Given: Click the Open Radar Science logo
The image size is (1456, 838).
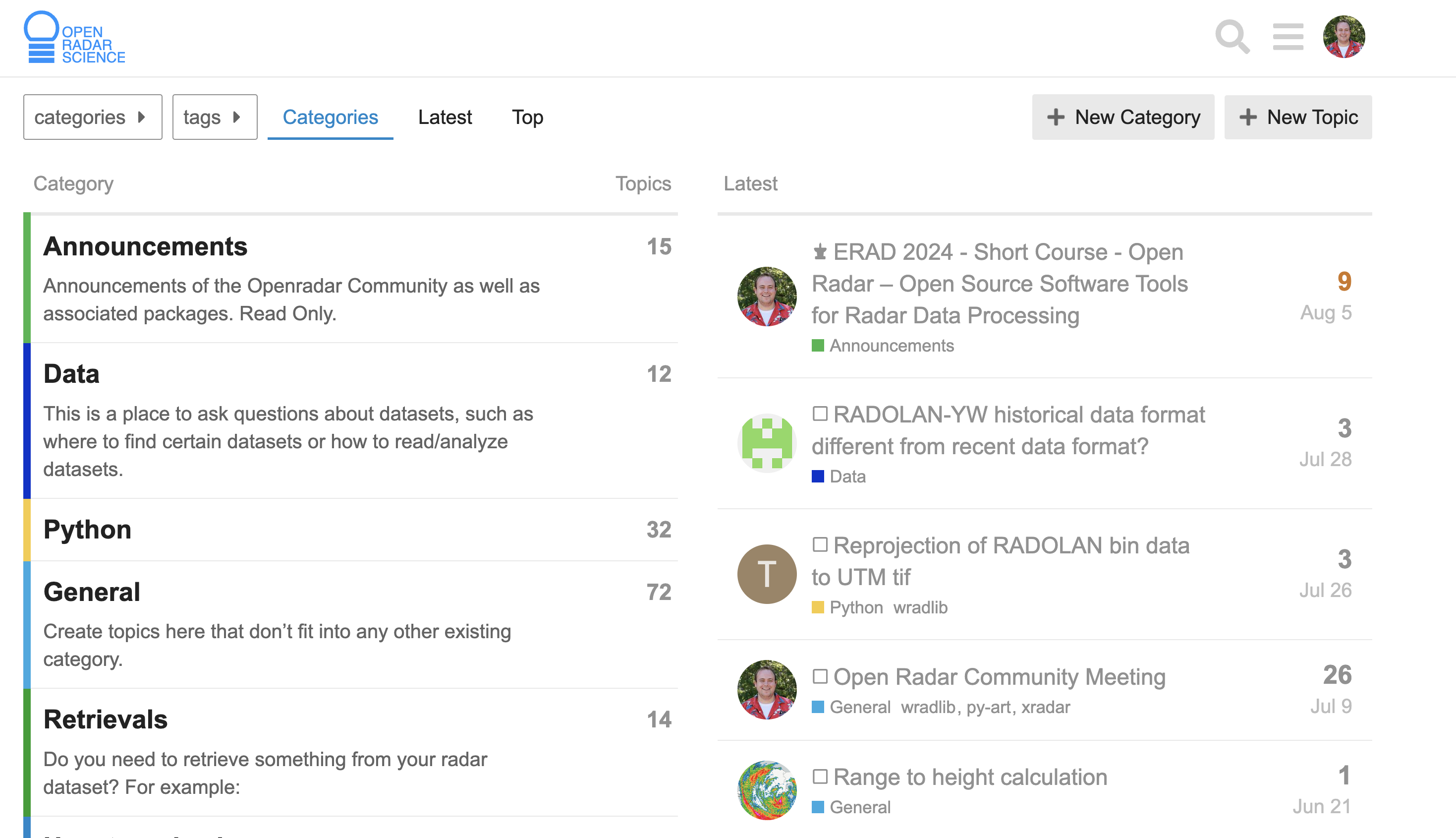Looking at the screenshot, I should [75, 38].
